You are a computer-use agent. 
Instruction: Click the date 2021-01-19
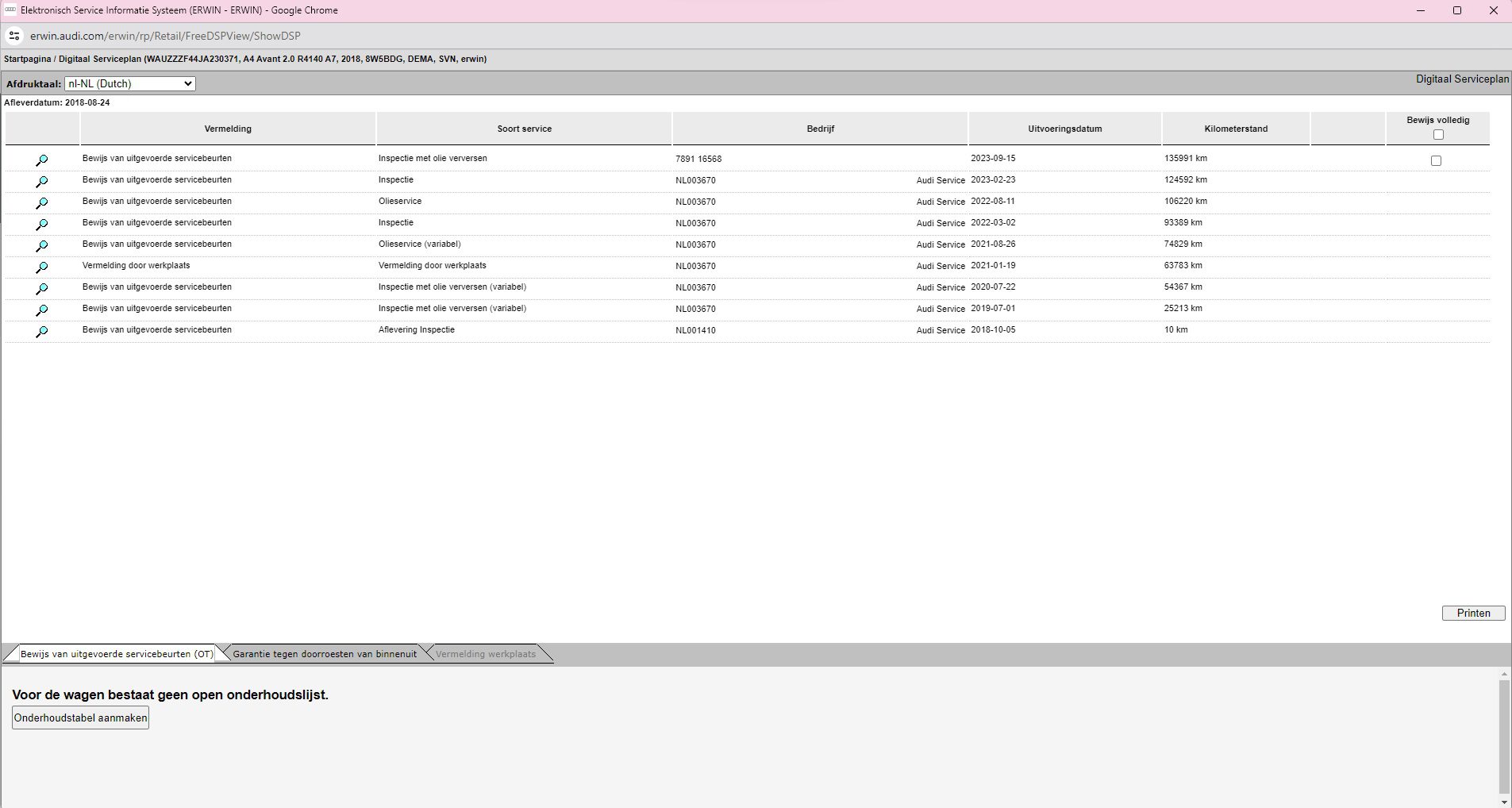coord(993,265)
